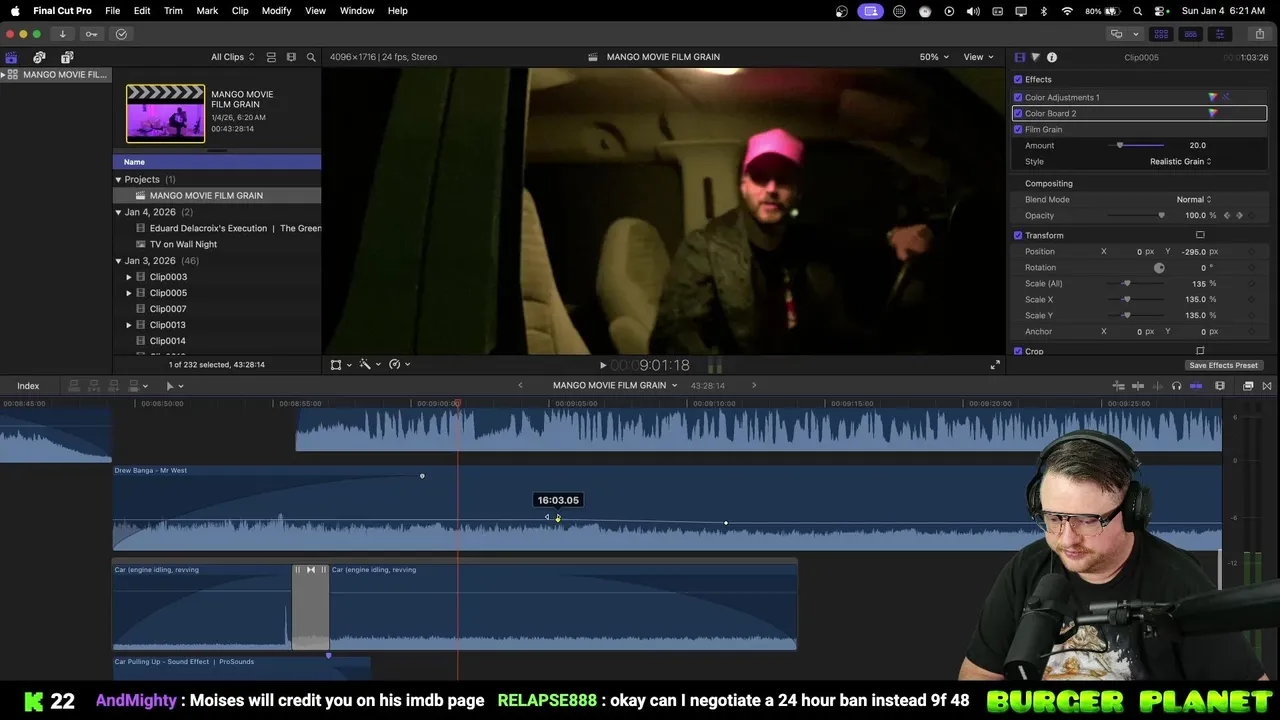Reset the Transform on-screen controls square
This screenshot has height=720, width=1280.
coord(1200,235)
